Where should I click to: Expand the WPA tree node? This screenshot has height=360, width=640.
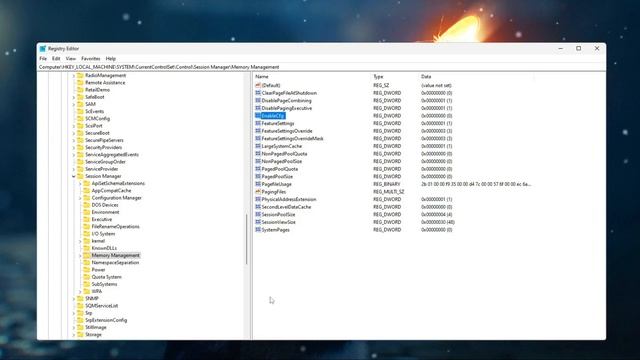coord(80,291)
